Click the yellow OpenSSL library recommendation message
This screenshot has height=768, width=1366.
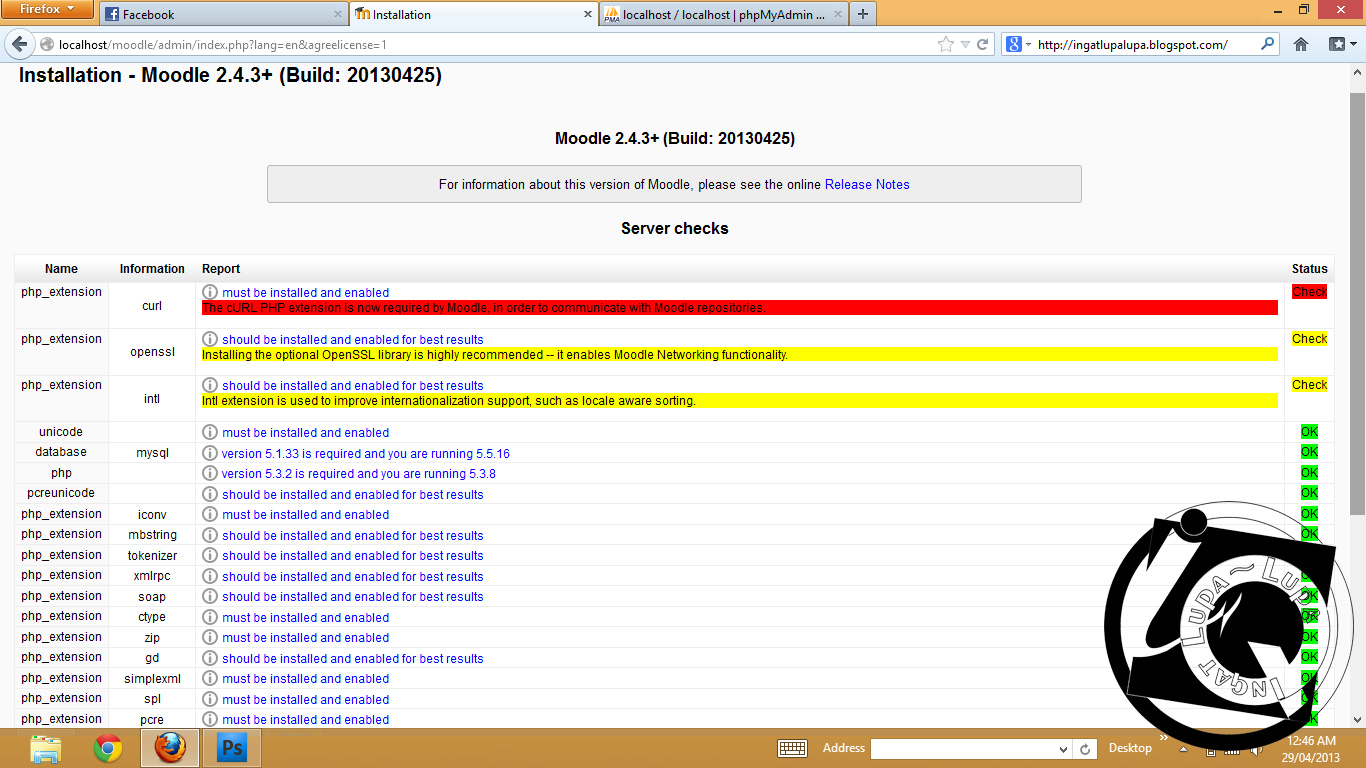[x=740, y=355]
